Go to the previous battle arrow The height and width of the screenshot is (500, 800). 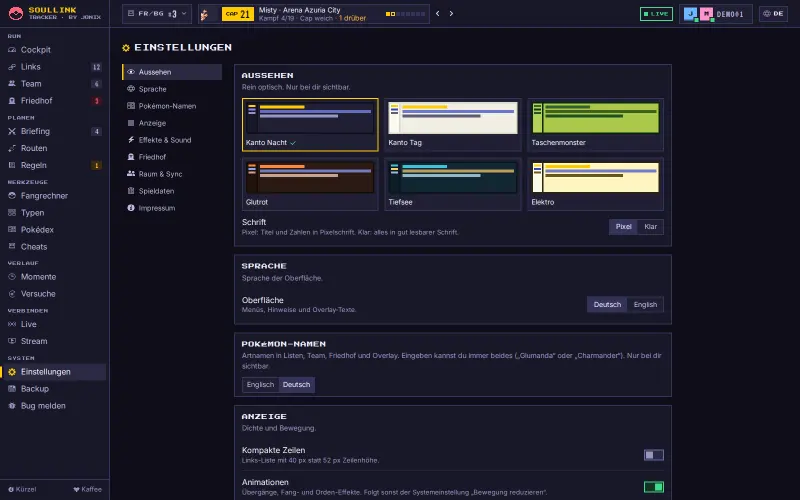438,14
